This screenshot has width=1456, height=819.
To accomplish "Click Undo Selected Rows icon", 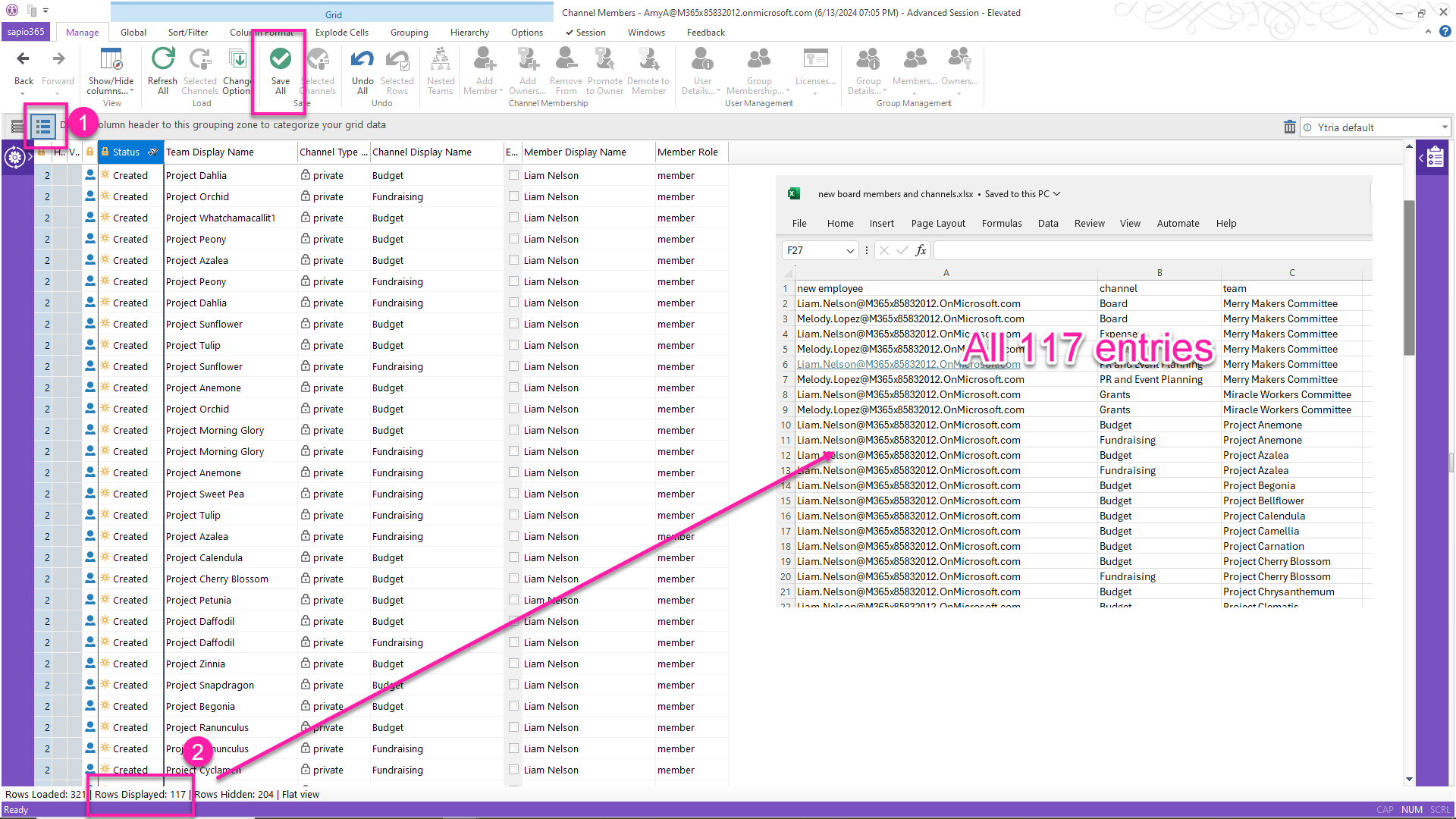I will coord(397,59).
